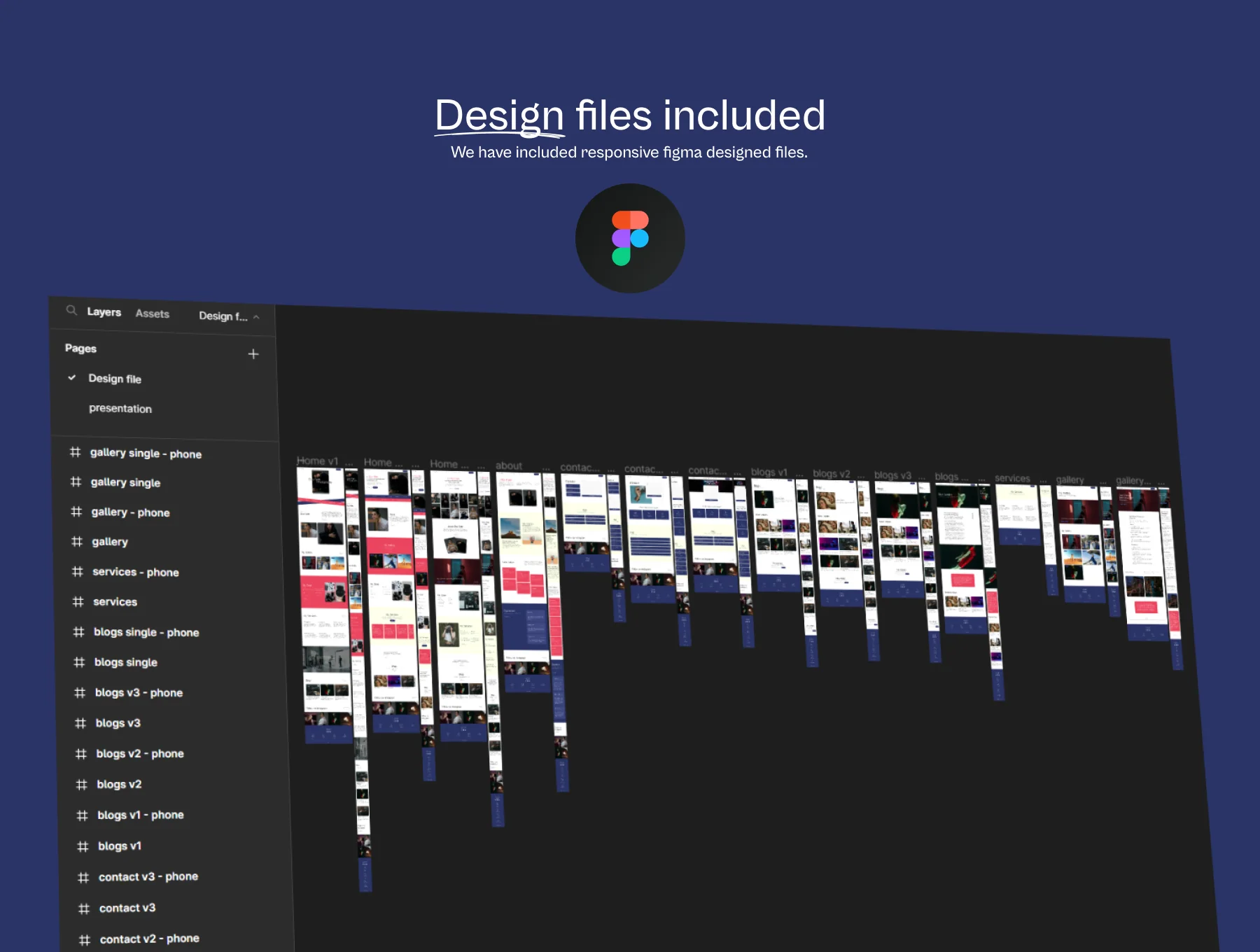The width and height of the screenshot is (1260, 952).
Task: Click frame icon next to blogs single
Action: tap(79, 662)
